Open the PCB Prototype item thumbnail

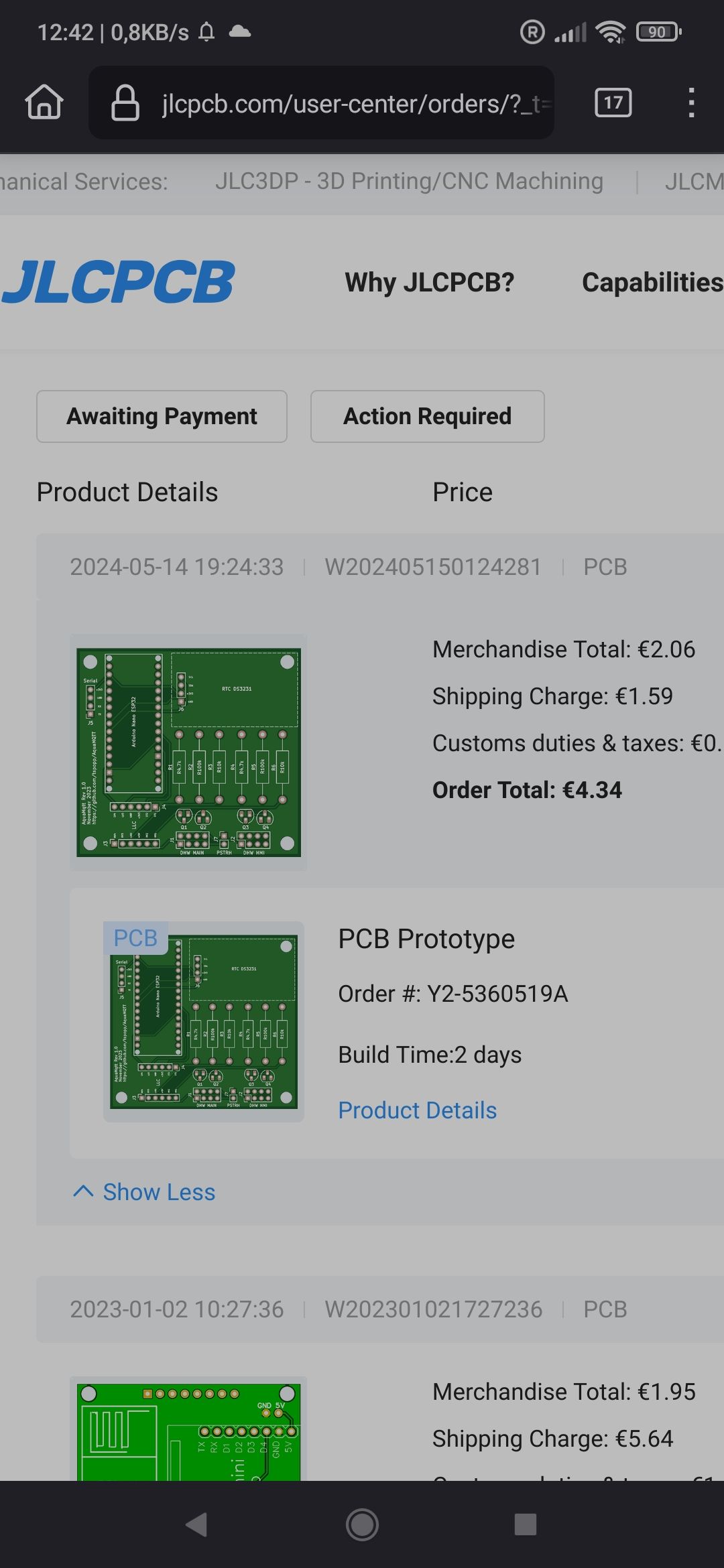(x=204, y=1022)
